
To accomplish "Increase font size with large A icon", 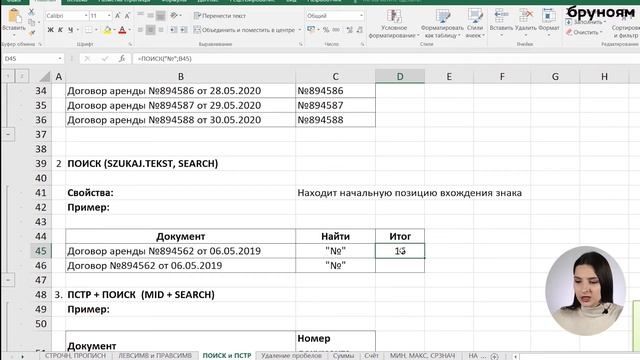I will coord(118,16).
